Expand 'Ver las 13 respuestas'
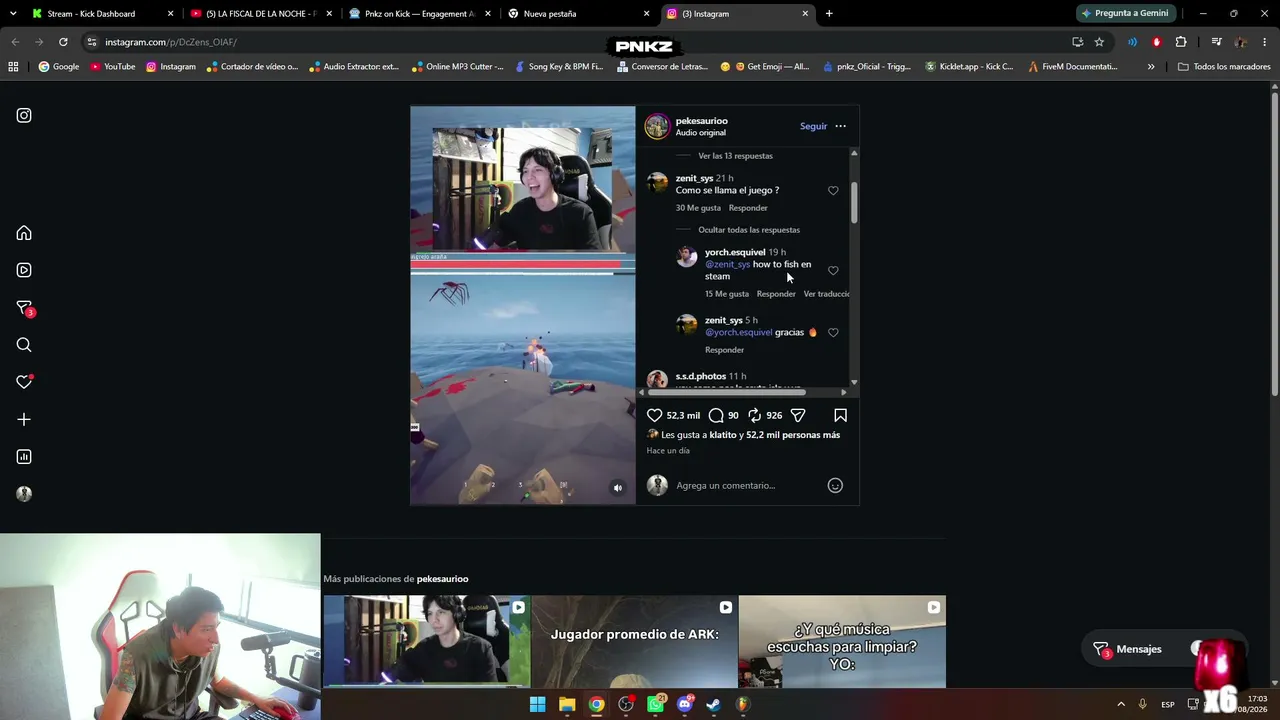This screenshot has height=720, width=1280. coord(735,156)
